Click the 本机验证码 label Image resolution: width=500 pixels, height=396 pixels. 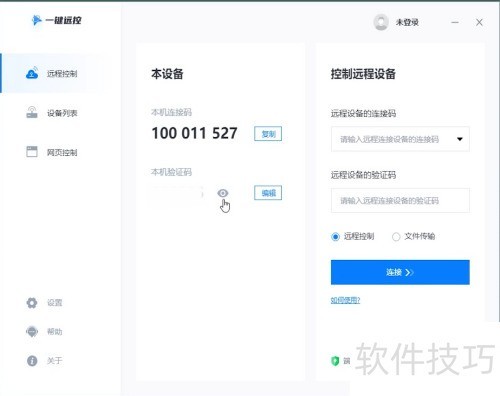tap(171, 172)
